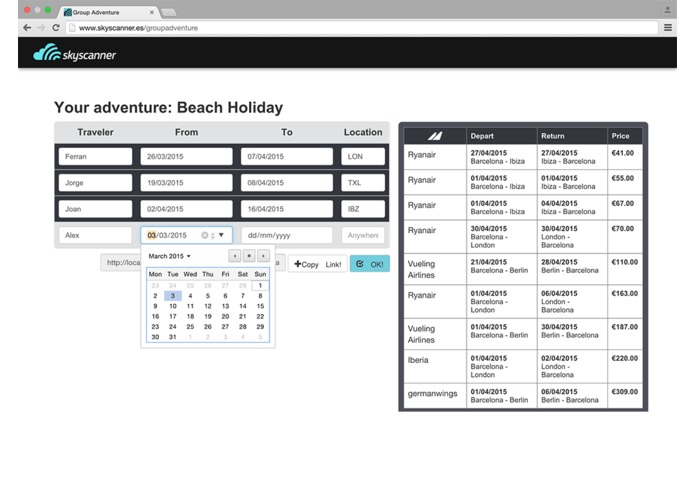Click To date 16/04/2015
The height and width of the screenshot is (494, 695).
point(287,209)
